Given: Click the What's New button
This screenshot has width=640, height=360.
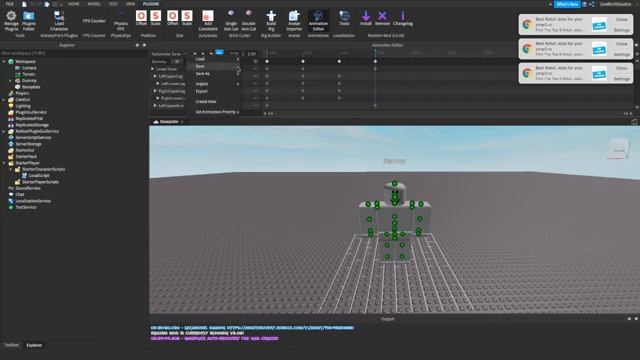Looking at the screenshot, I should pos(567,4).
